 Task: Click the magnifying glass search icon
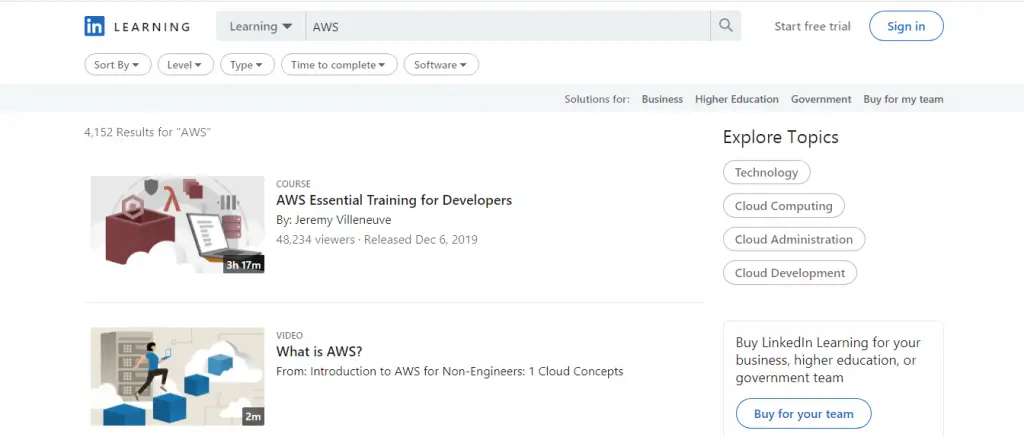[x=726, y=26]
